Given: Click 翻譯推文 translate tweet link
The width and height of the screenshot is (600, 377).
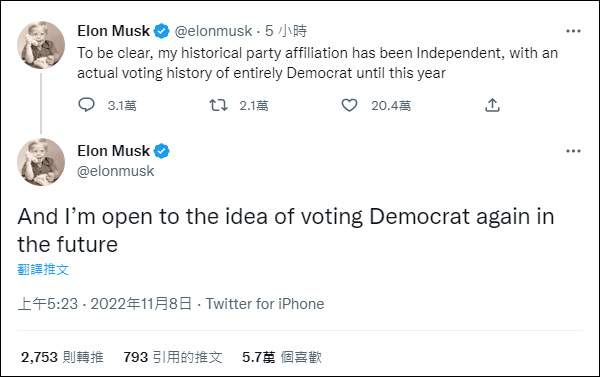Looking at the screenshot, I should click(43, 269).
